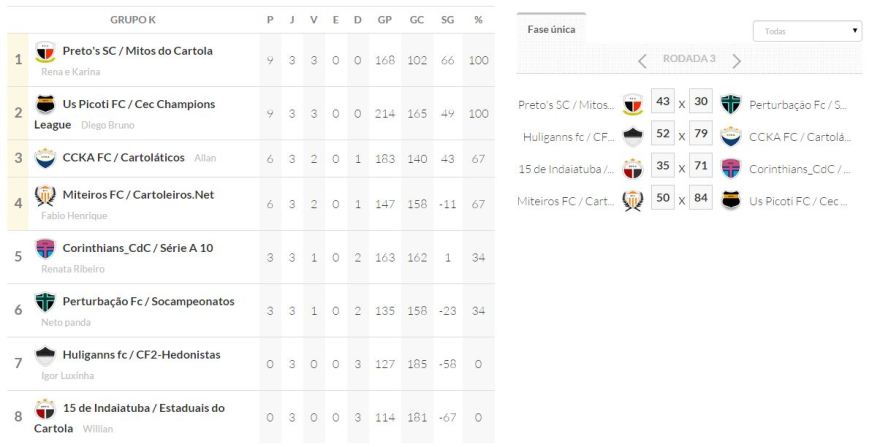This screenshot has width=869, height=447.
Task: Click Miteiros FC crest in standings table
Action: (x=45, y=195)
